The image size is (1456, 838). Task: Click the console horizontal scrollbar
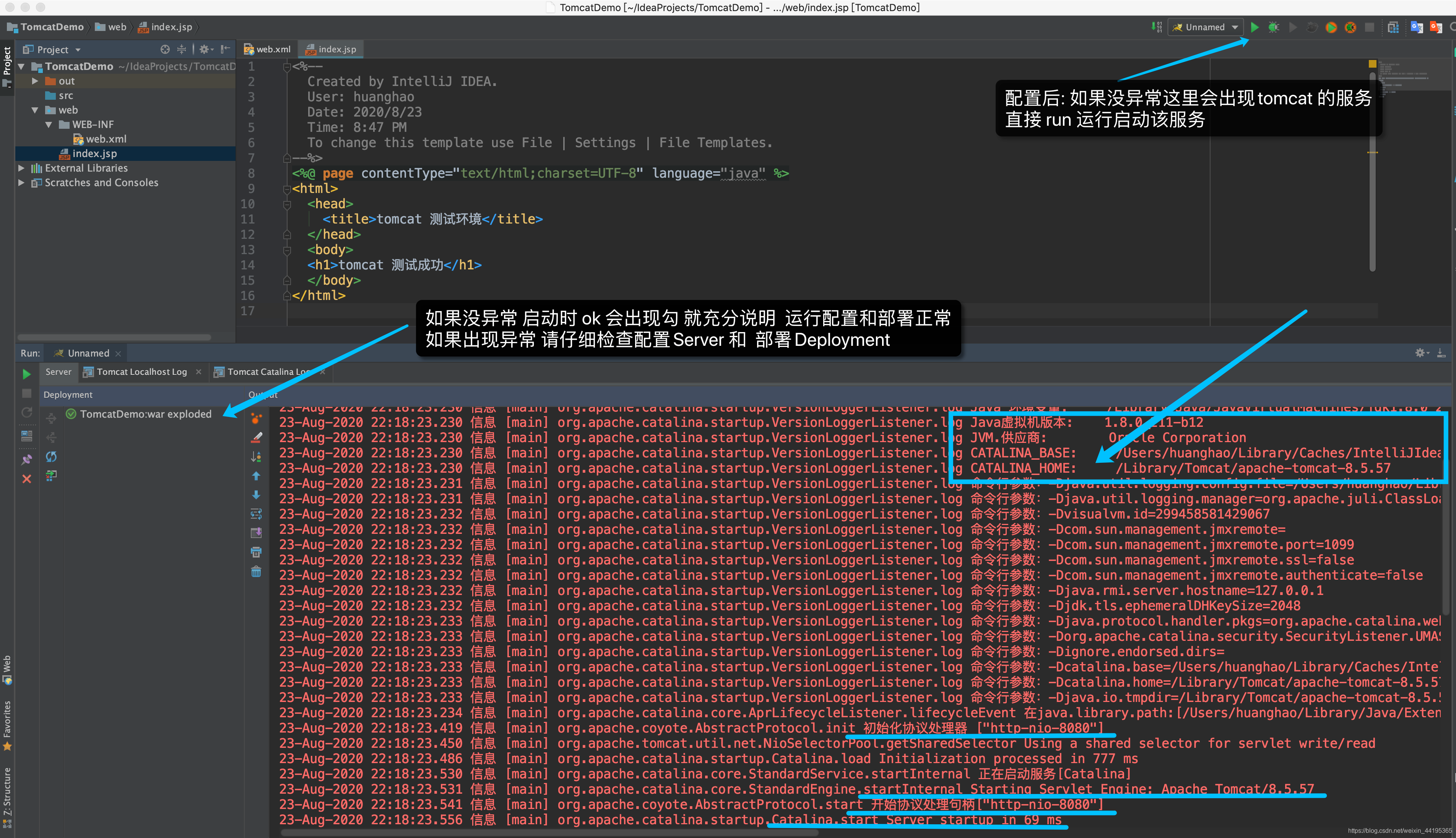549,832
